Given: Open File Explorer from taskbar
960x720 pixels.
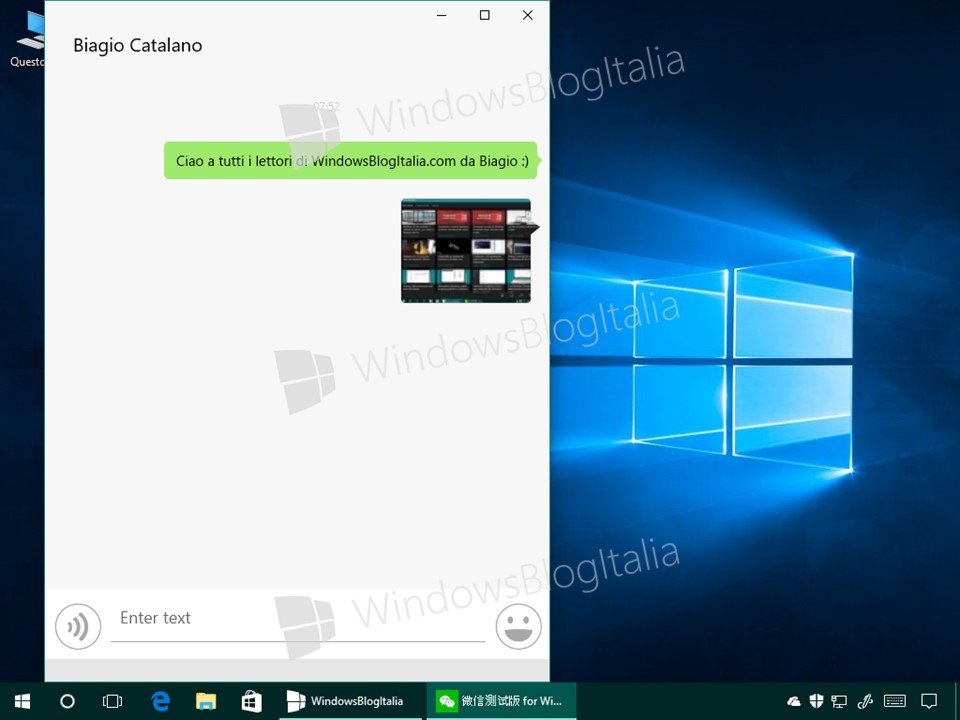Looking at the screenshot, I should coord(206,701).
